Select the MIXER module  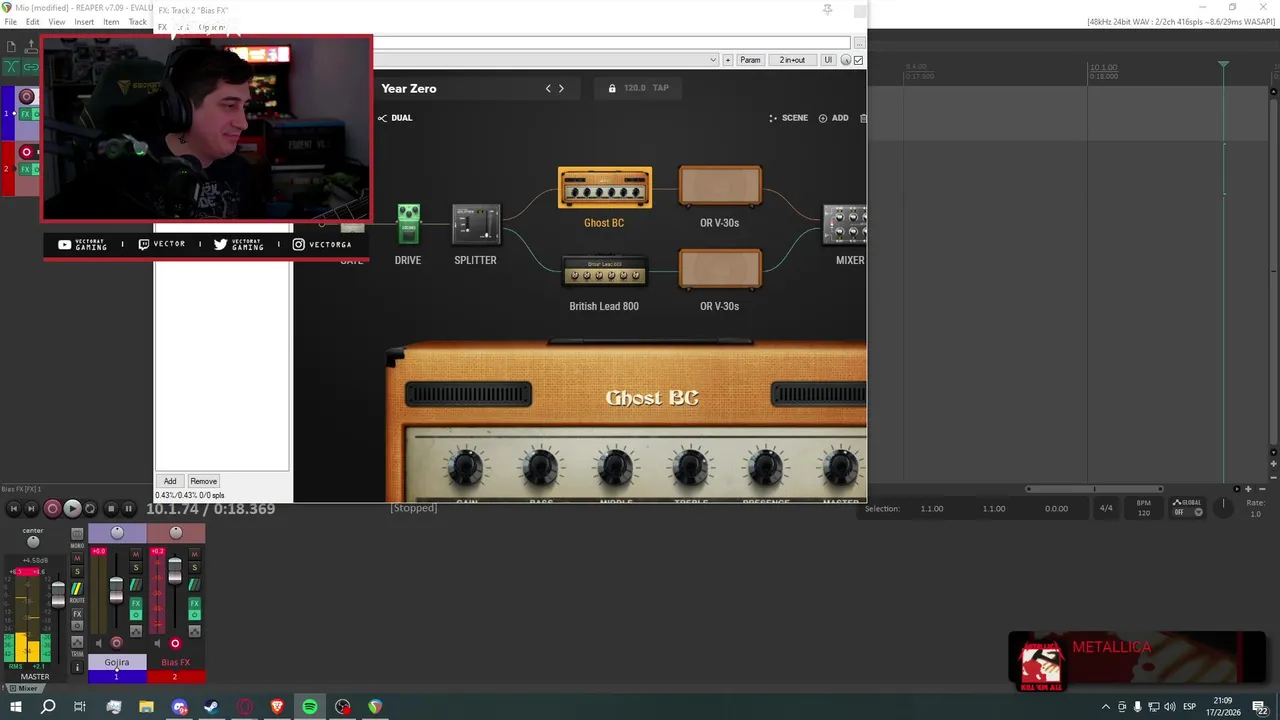845,224
